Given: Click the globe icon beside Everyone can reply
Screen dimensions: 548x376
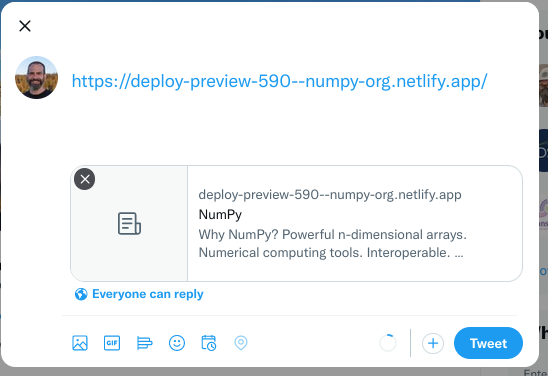Looking at the screenshot, I should [x=81, y=294].
